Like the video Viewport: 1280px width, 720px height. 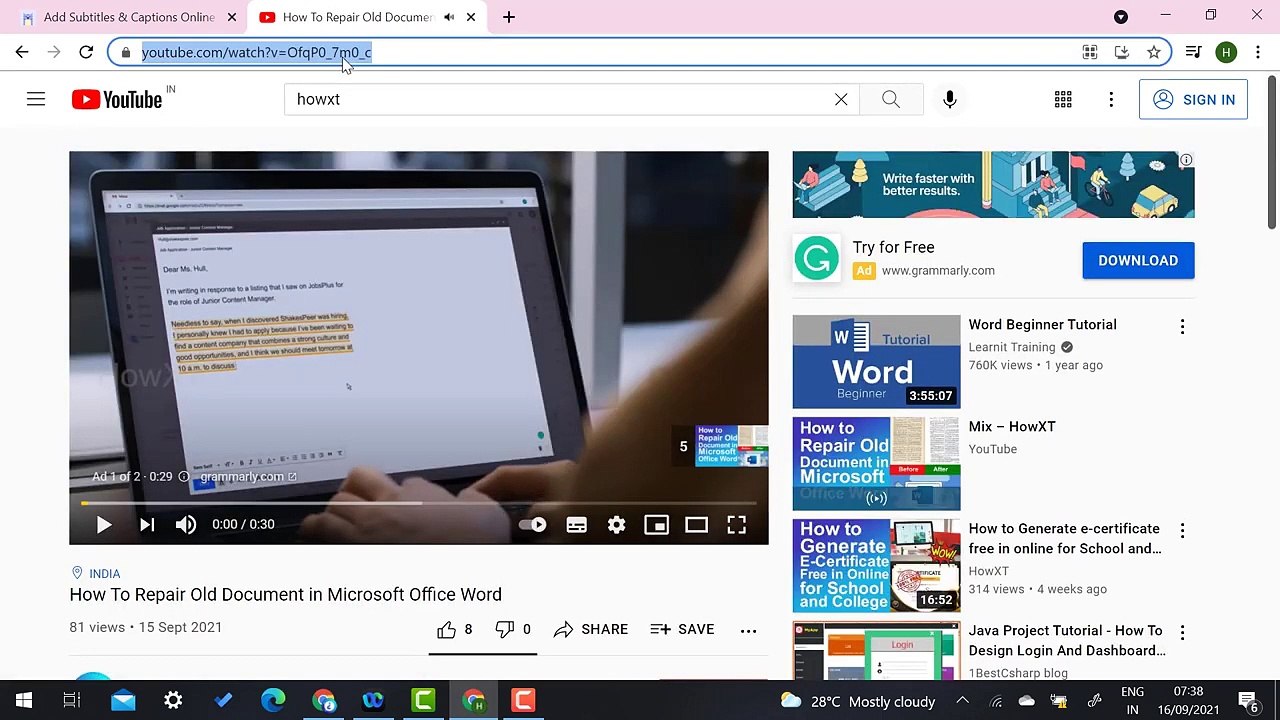point(454,629)
